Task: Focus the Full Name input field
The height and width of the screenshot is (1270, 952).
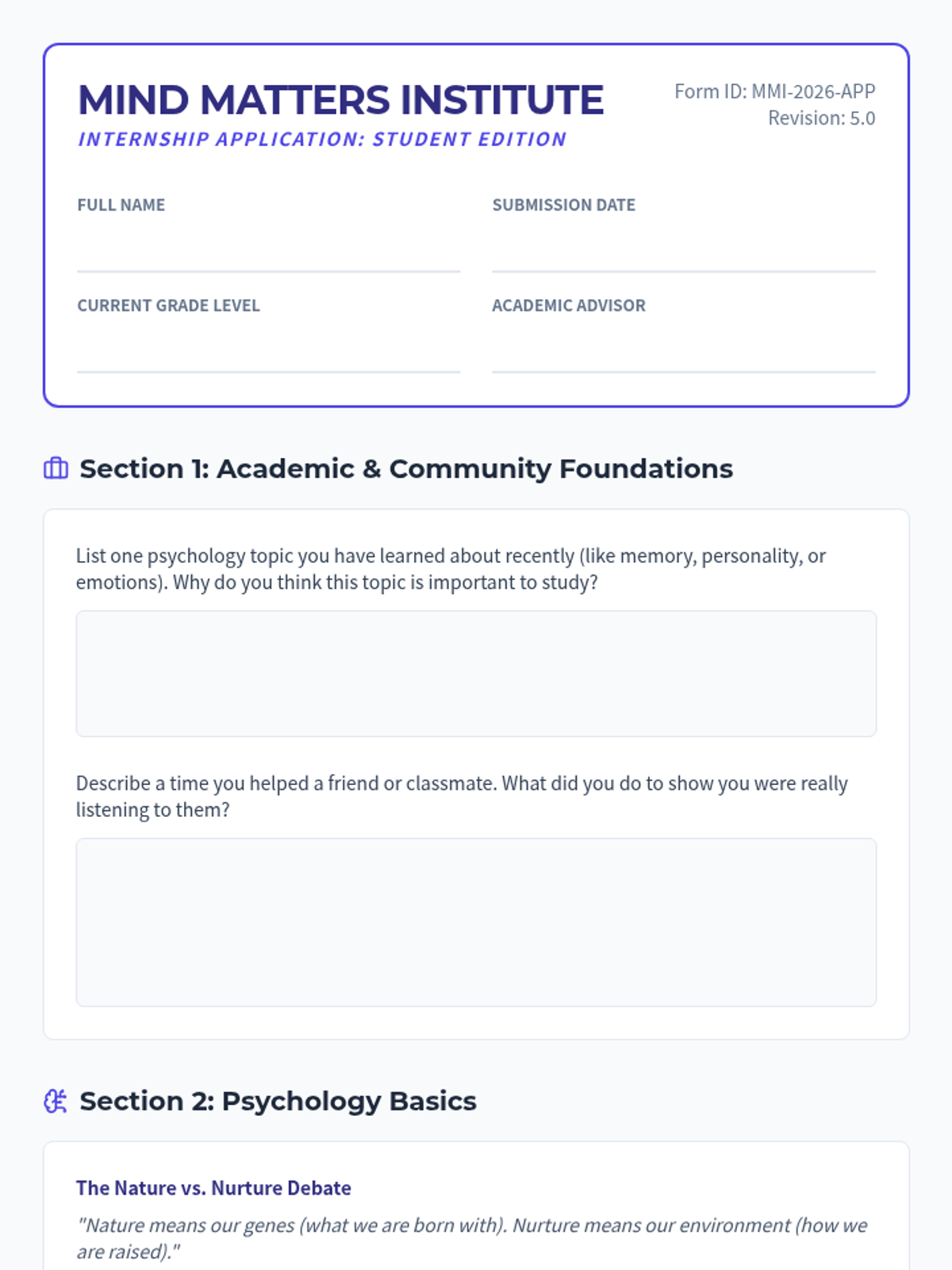Action: (x=268, y=251)
